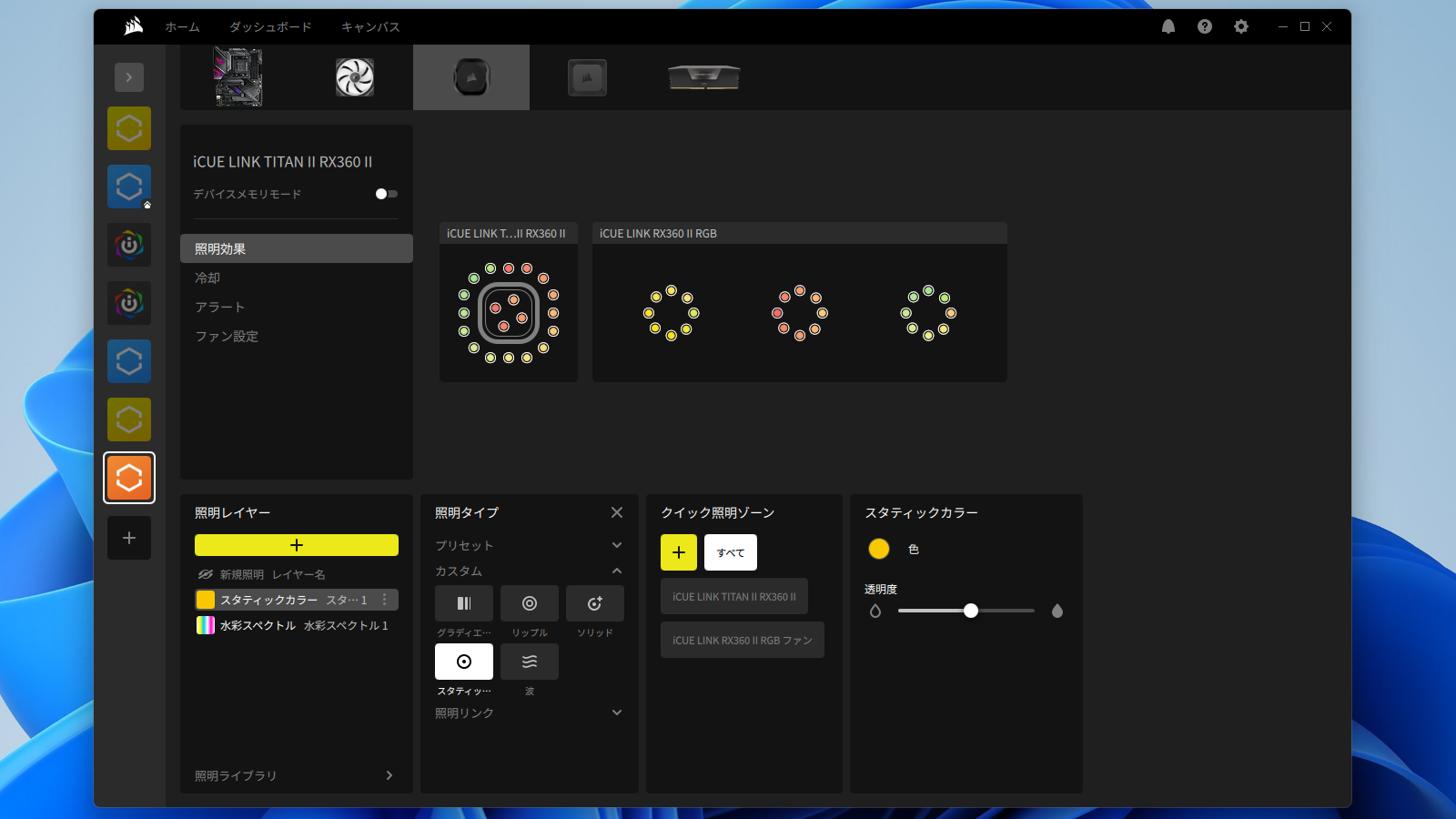Screen dimensions: 1456x819
Task: Add a new lighting layer with yellow bar
Action: [x=297, y=545]
